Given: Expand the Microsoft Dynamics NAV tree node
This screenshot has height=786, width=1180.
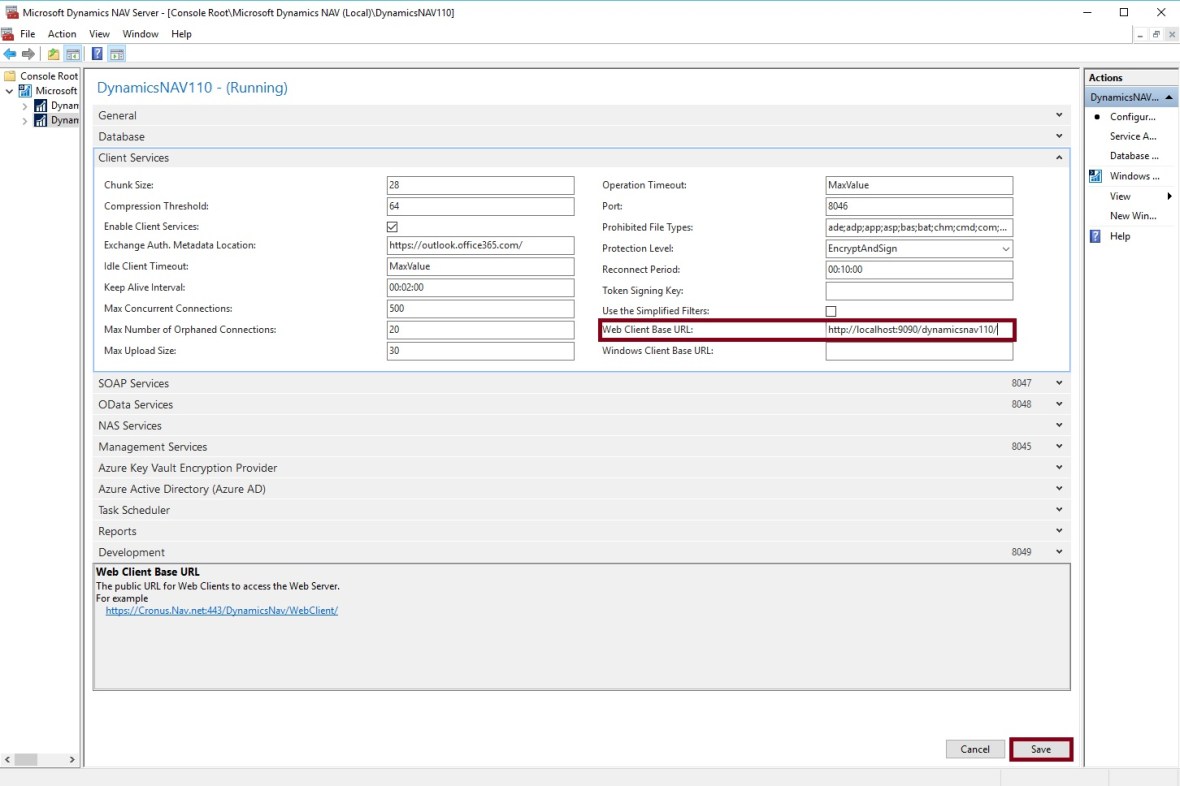Looking at the screenshot, I should tap(11, 91).
